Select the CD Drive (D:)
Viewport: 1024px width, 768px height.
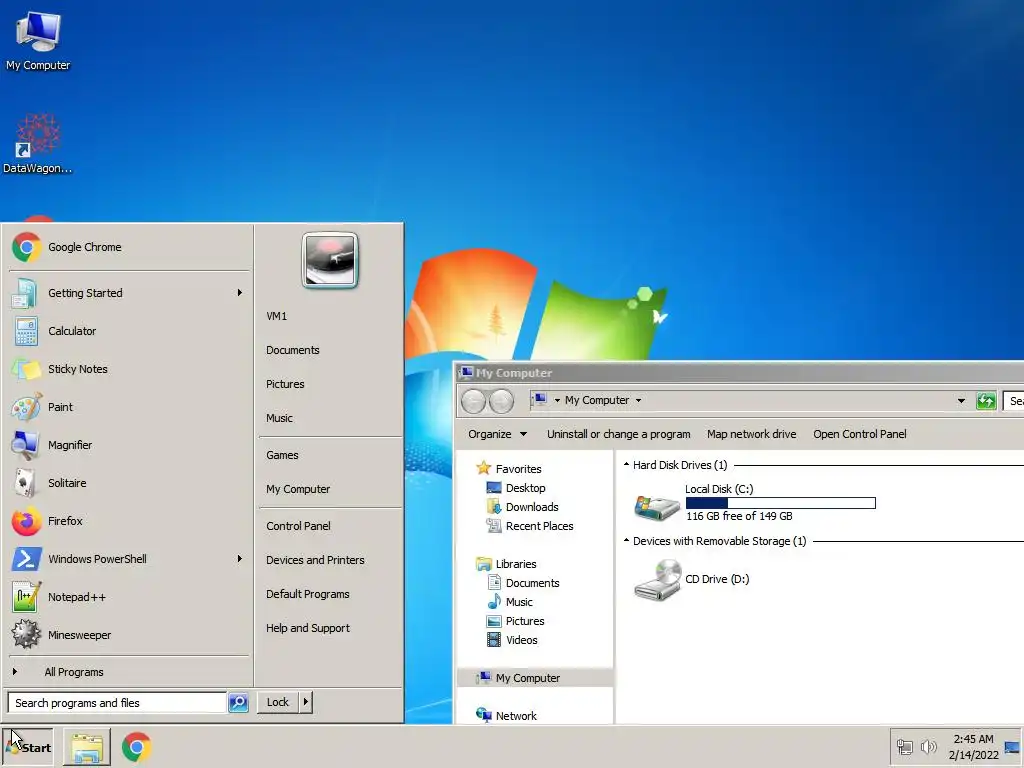point(692,579)
